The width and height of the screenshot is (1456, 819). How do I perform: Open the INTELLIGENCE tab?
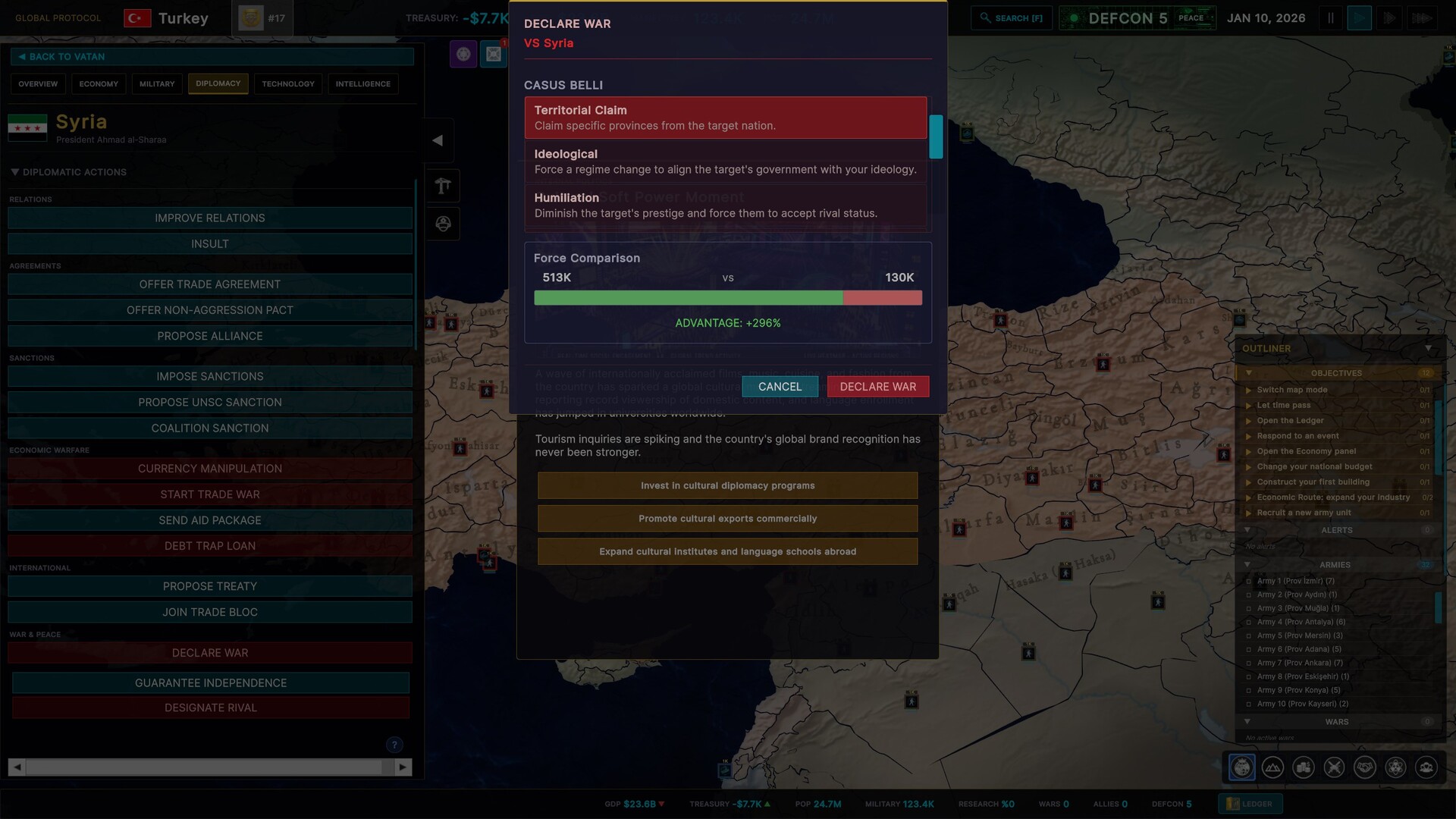click(362, 83)
